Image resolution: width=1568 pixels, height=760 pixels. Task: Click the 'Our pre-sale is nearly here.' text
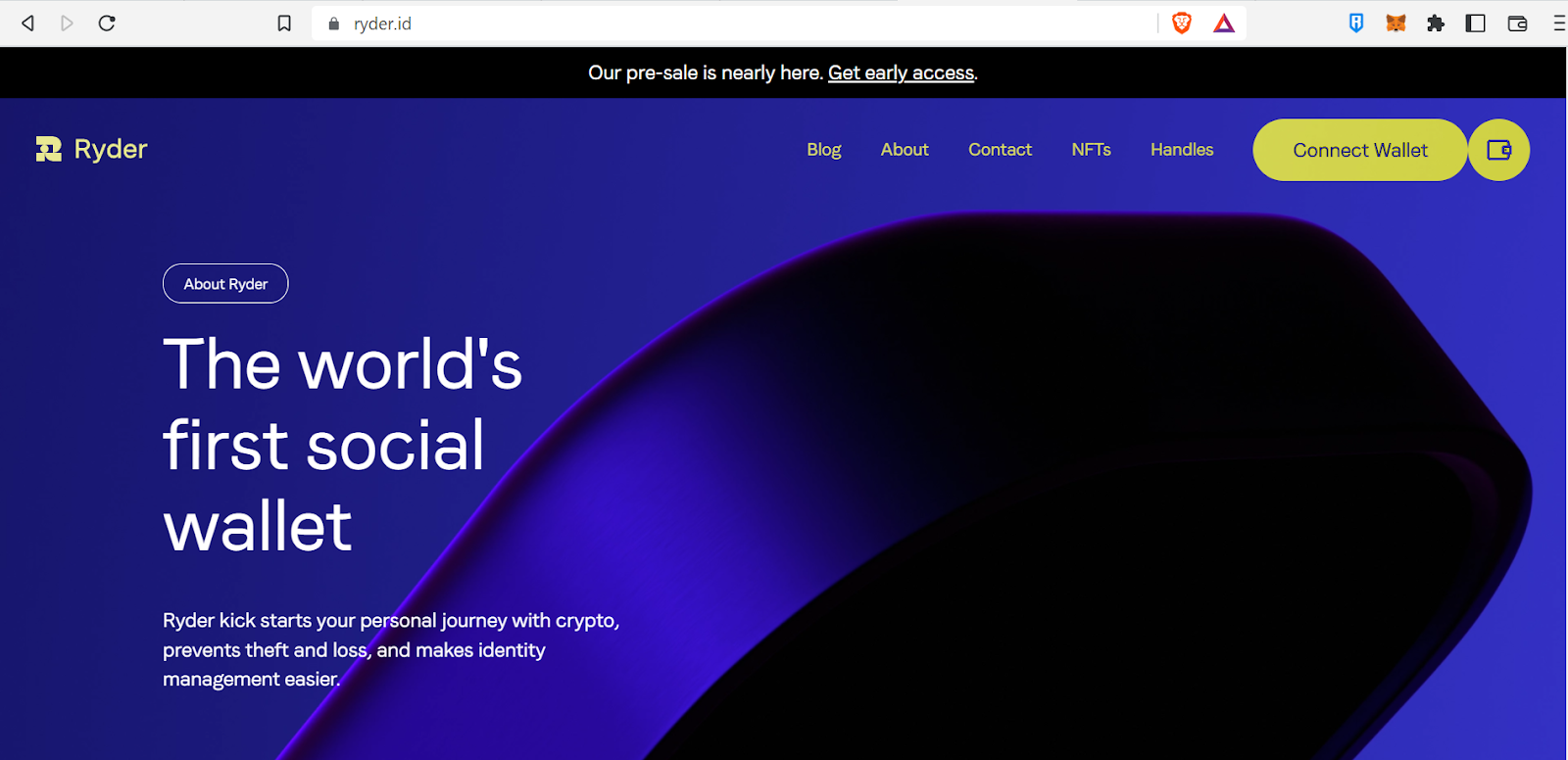pos(706,72)
